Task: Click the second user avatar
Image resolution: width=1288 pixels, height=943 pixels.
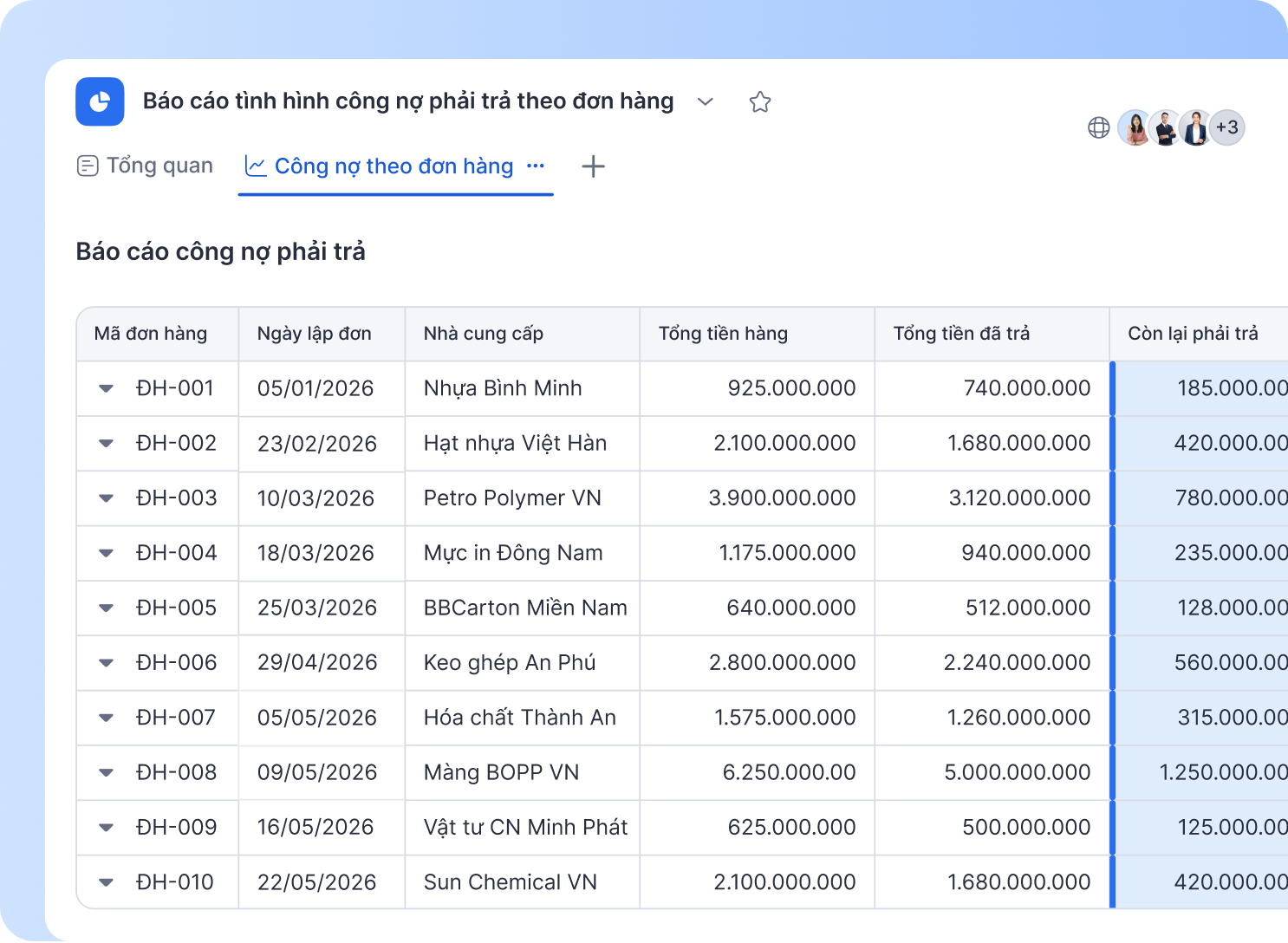Action: click(x=1166, y=127)
